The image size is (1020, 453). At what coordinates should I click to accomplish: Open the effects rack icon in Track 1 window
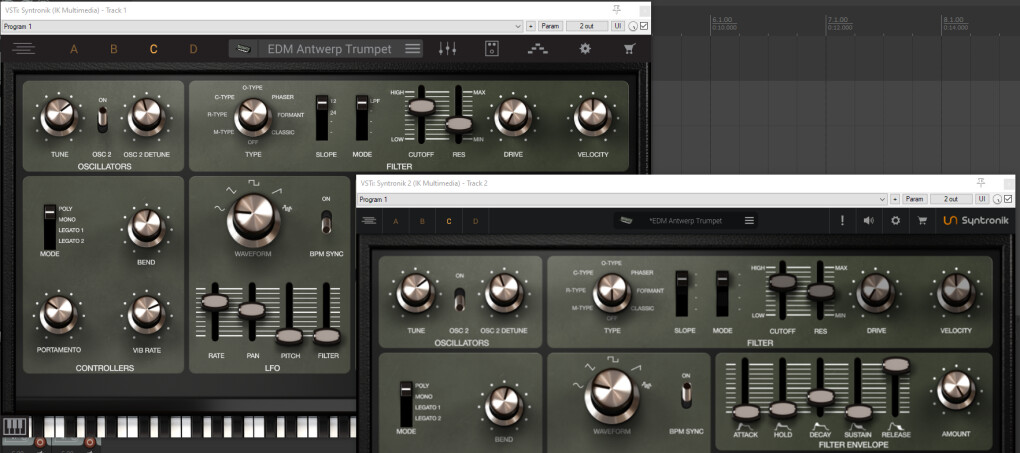click(492, 49)
